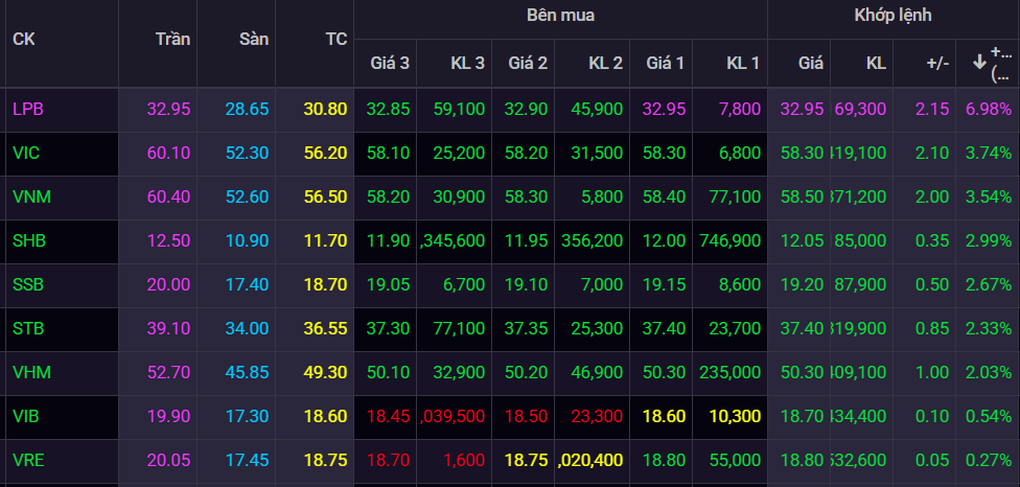Click the Giá 3 column header
This screenshot has height=487, width=1020.
pos(390,63)
